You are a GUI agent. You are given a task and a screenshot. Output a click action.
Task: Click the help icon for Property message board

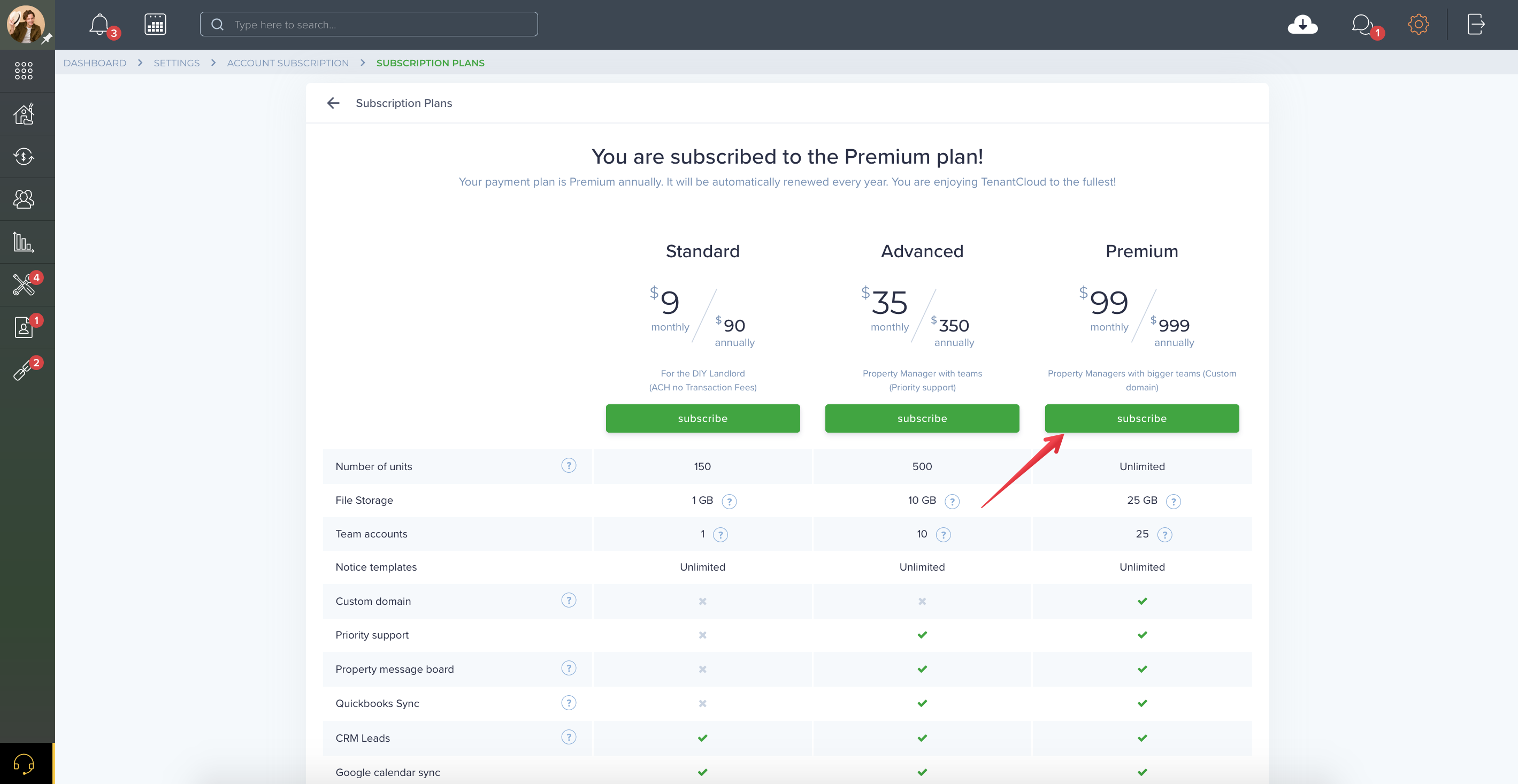pyautogui.click(x=568, y=668)
